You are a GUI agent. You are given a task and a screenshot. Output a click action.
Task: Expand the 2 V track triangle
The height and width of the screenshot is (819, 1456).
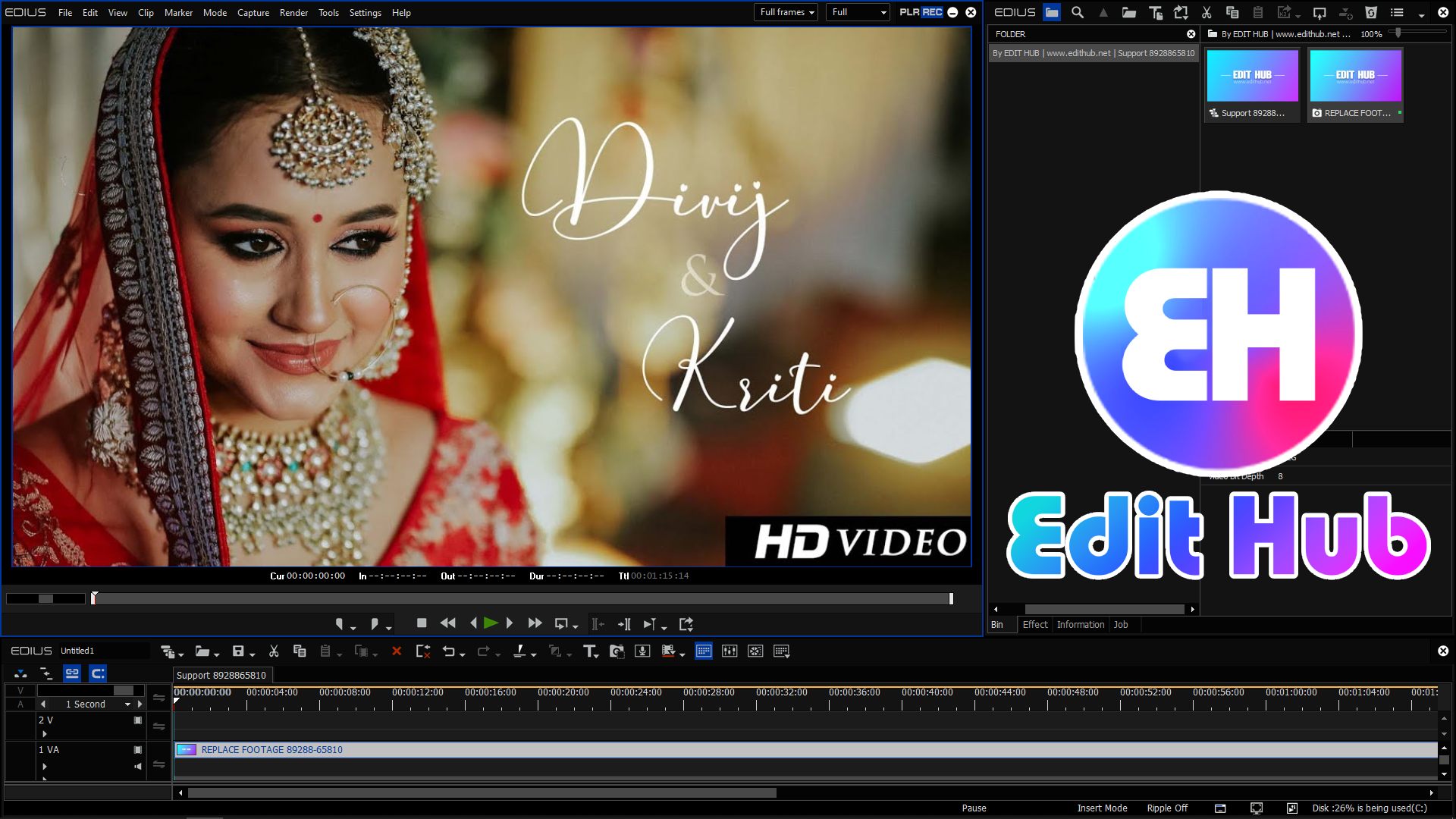pyautogui.click(x=45, y=734)
